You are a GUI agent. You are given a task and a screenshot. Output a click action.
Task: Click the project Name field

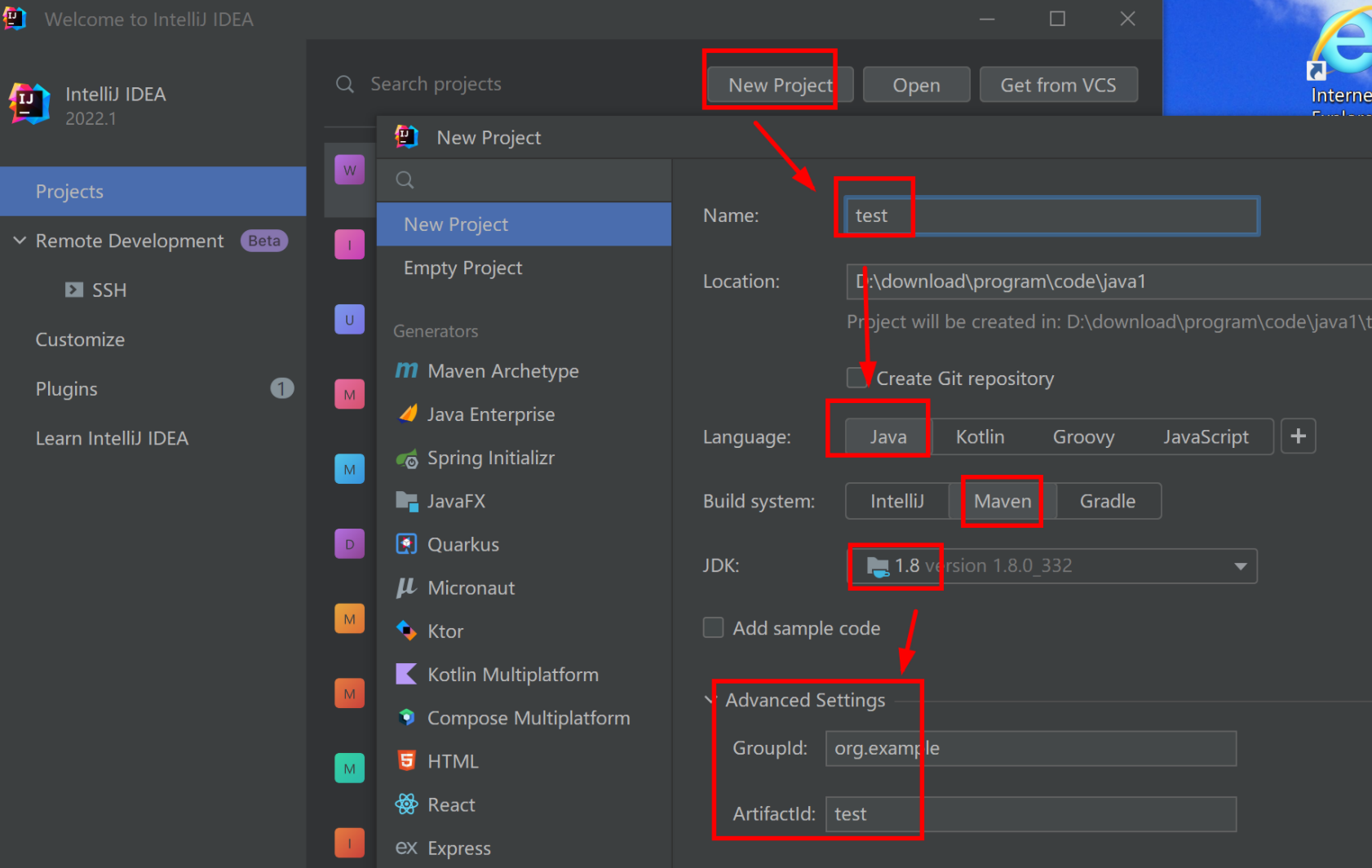point(1052,215)
